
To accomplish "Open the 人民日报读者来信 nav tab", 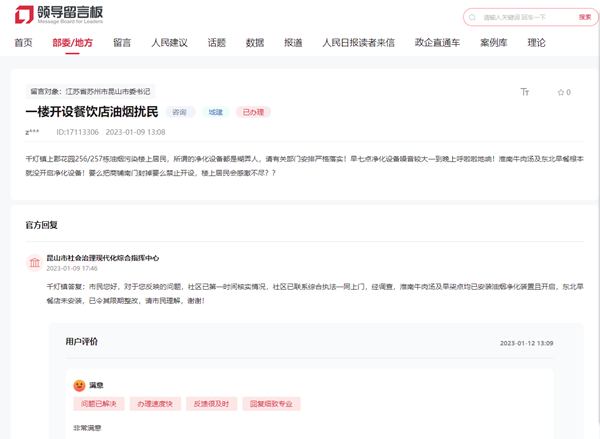I will pyautogui.click(x=358, y=43).
